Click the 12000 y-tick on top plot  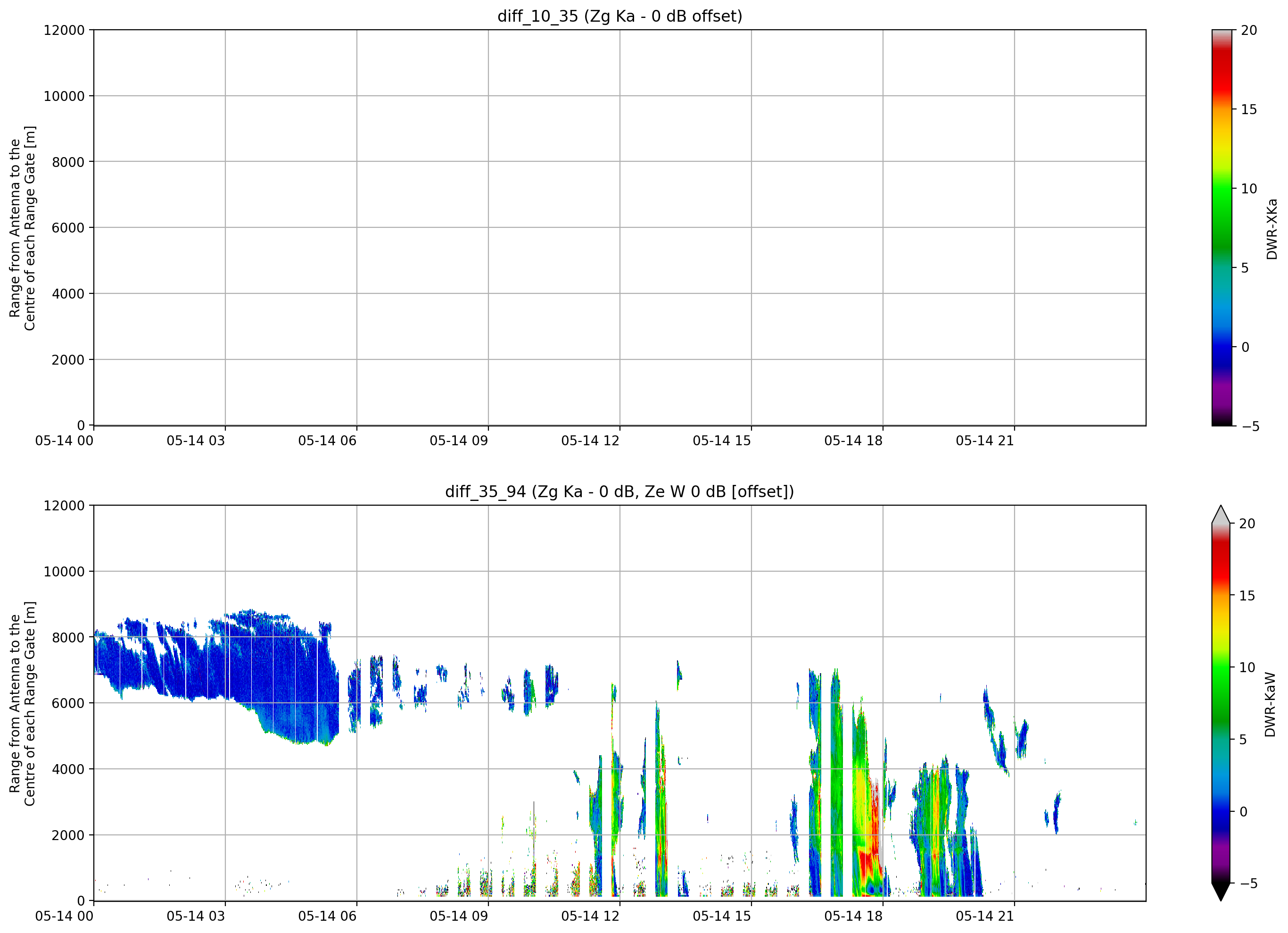point(64,30)
